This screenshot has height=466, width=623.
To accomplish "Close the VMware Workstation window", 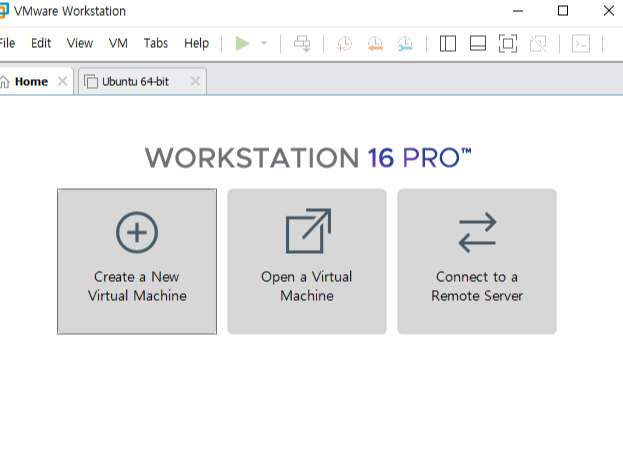I will pyautogui.click(x=609, y=11).
